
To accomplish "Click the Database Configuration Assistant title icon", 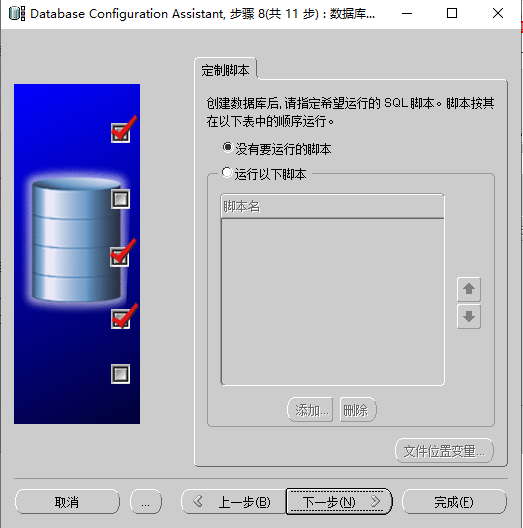I will 17,13.
